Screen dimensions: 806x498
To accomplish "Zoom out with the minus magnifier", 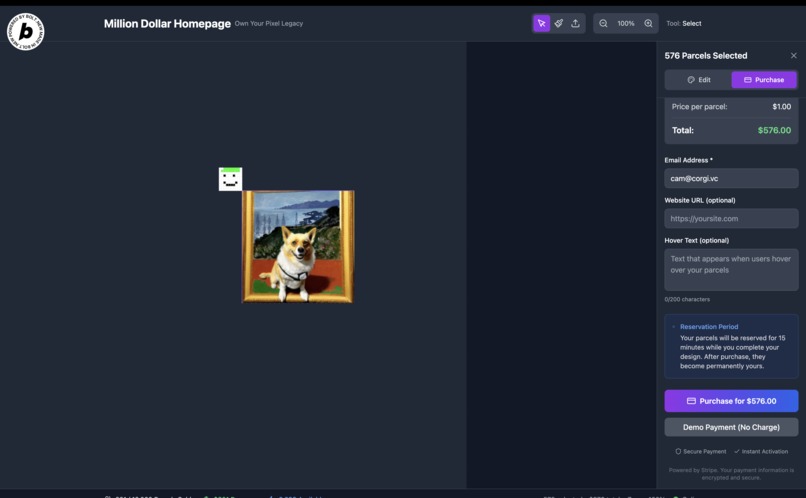I will (x=603, y=23).
